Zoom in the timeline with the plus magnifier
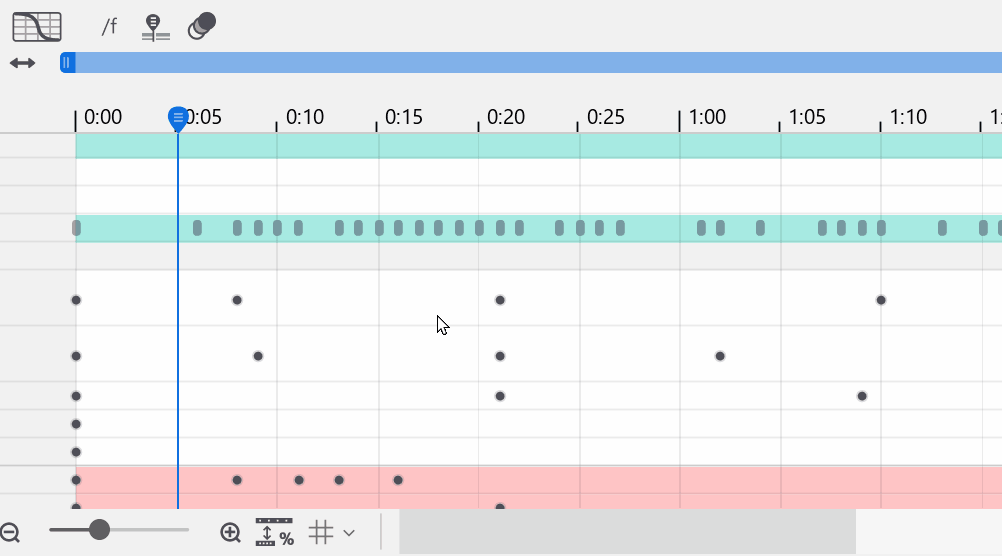The image size is (1002, 556). tap(231, 533)
